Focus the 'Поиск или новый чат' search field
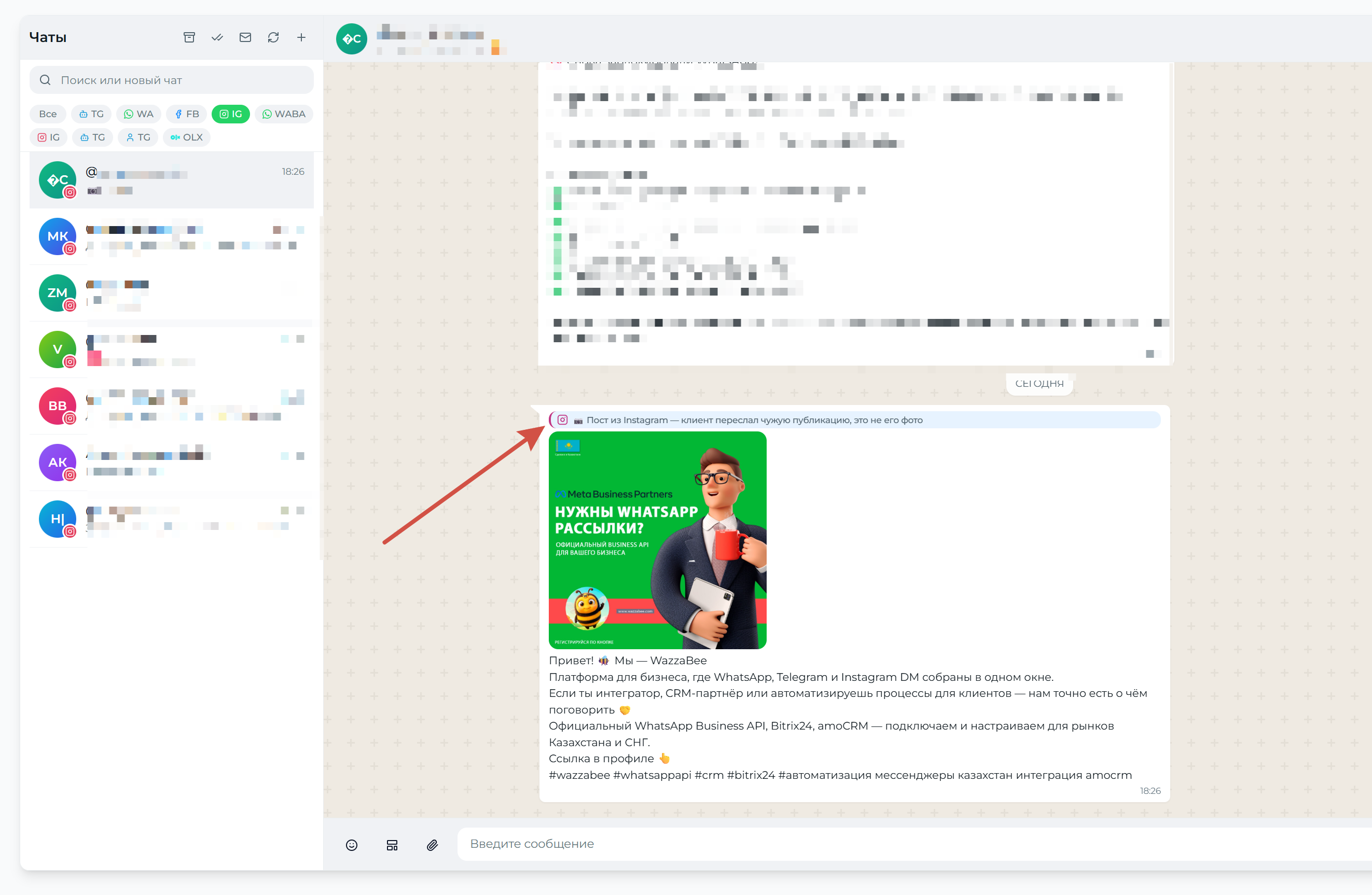1372x895 pixels. 172,80
